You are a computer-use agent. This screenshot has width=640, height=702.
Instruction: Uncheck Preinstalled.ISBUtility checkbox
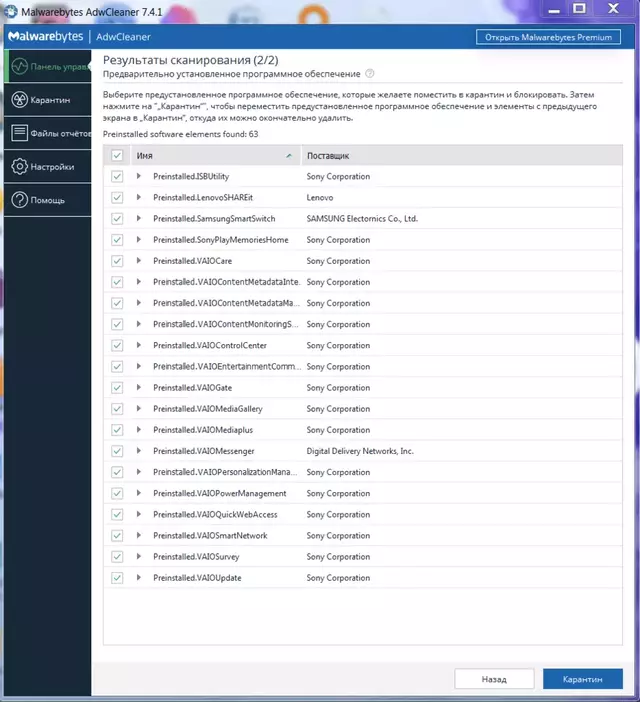coord(117,176)
